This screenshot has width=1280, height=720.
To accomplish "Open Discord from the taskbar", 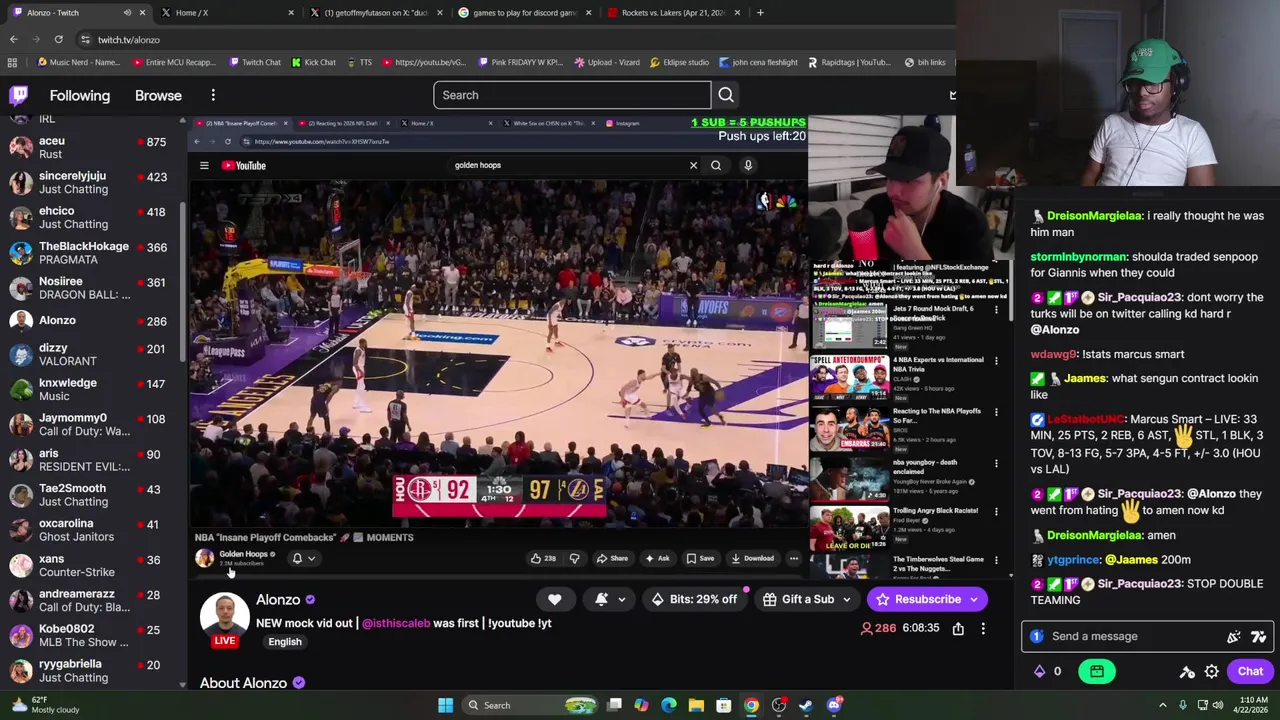I will 834,705.
